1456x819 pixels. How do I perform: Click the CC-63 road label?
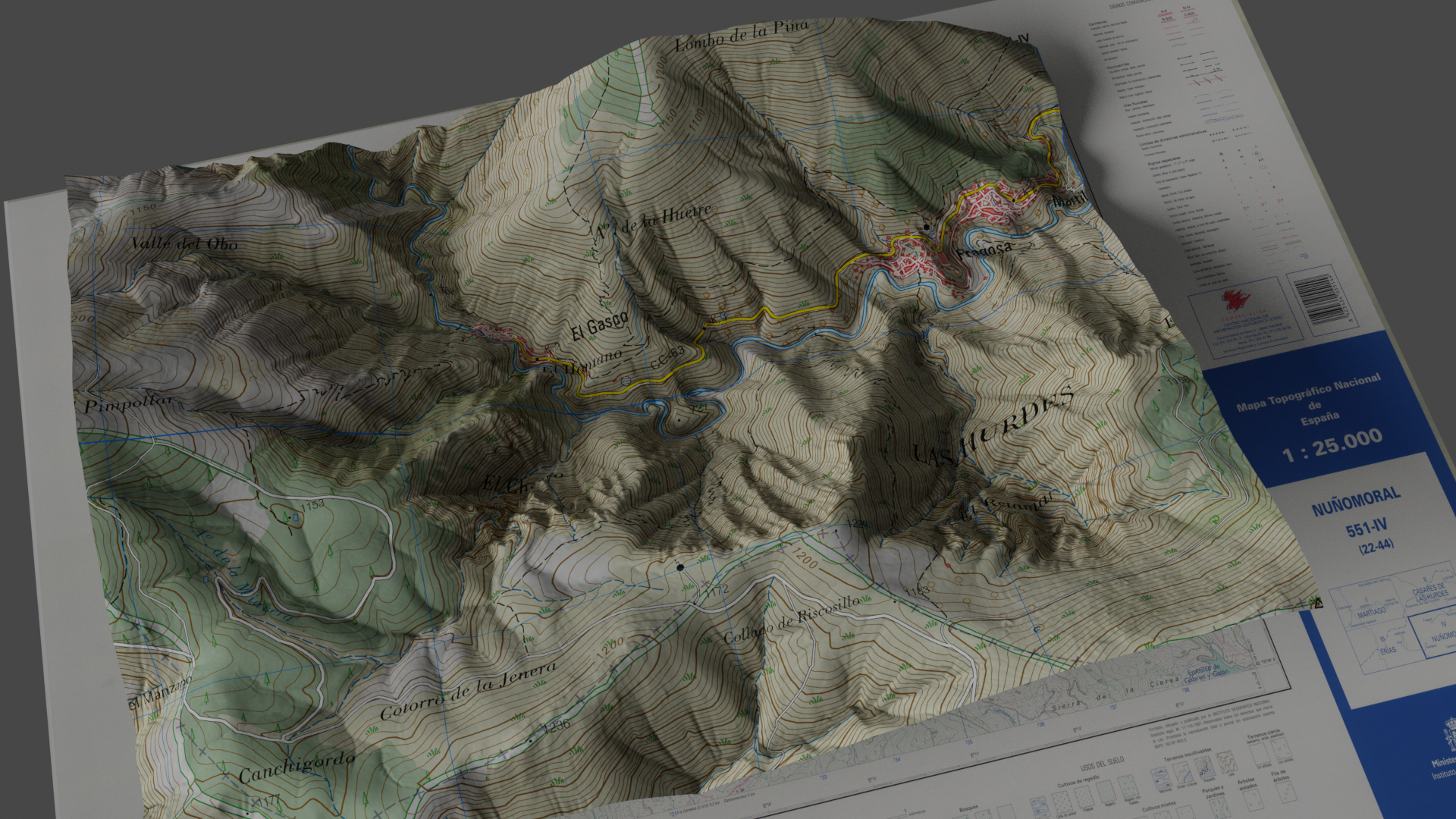[x=667, y=359]
